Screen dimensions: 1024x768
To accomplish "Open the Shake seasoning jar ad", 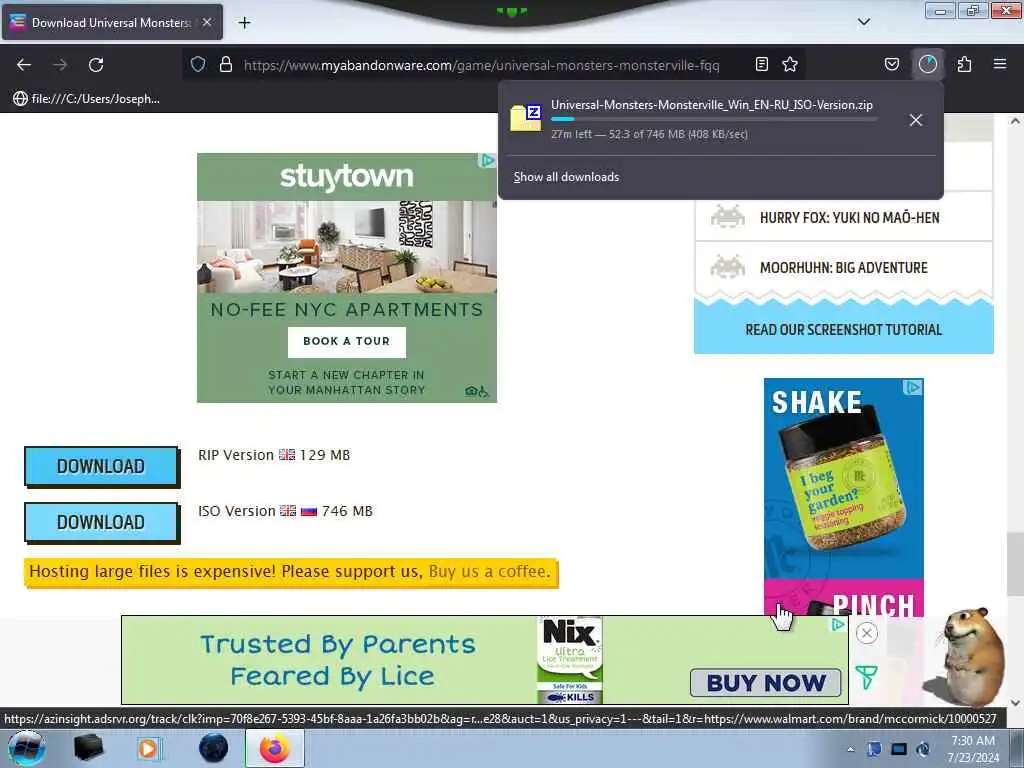I will click(843, 483).
